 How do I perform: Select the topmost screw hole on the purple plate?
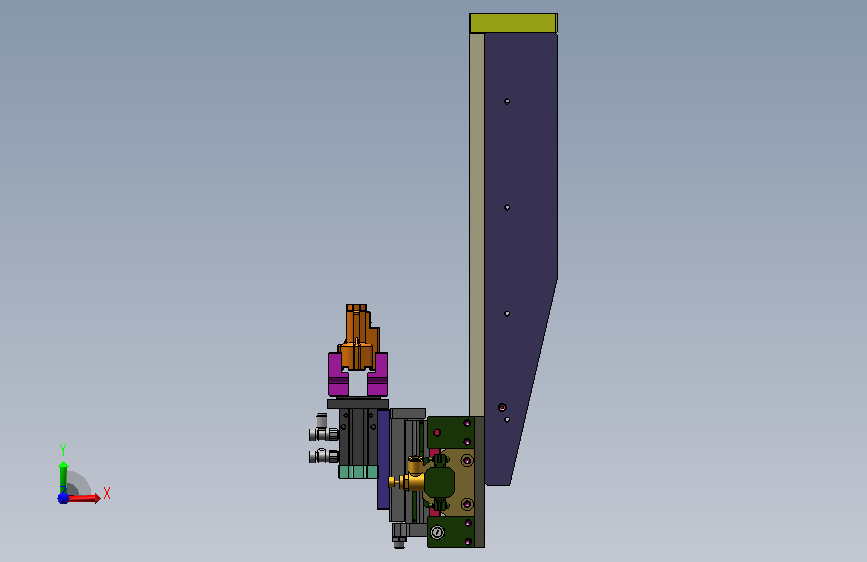[x=507, y=101]
